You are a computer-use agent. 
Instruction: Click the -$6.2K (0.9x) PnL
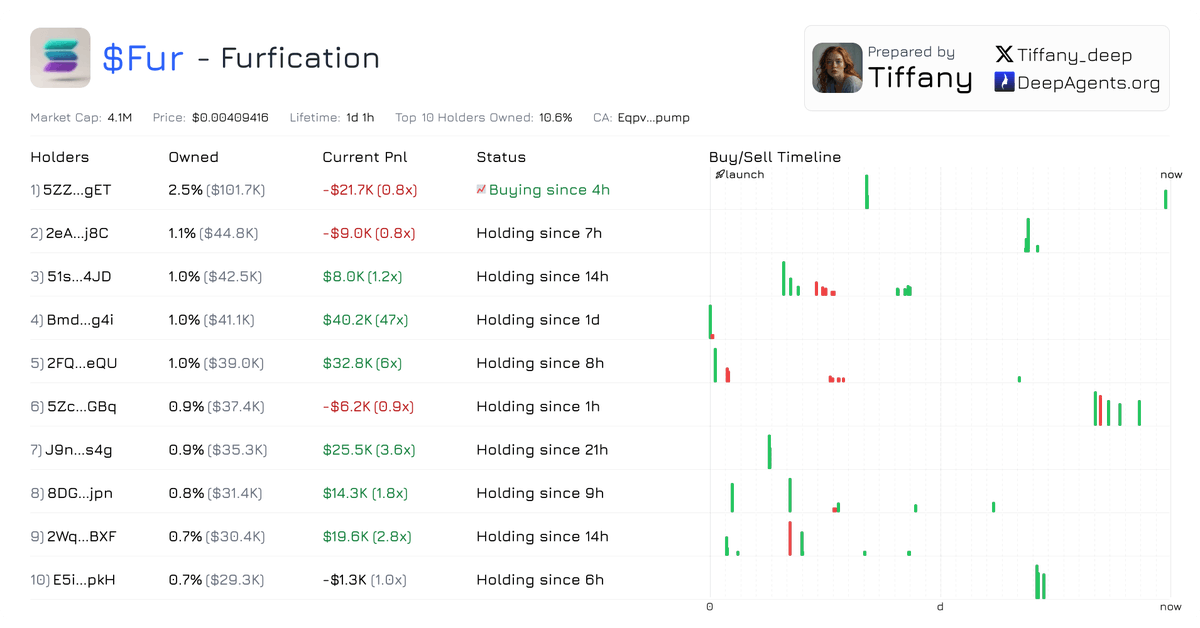click(367, 406)
